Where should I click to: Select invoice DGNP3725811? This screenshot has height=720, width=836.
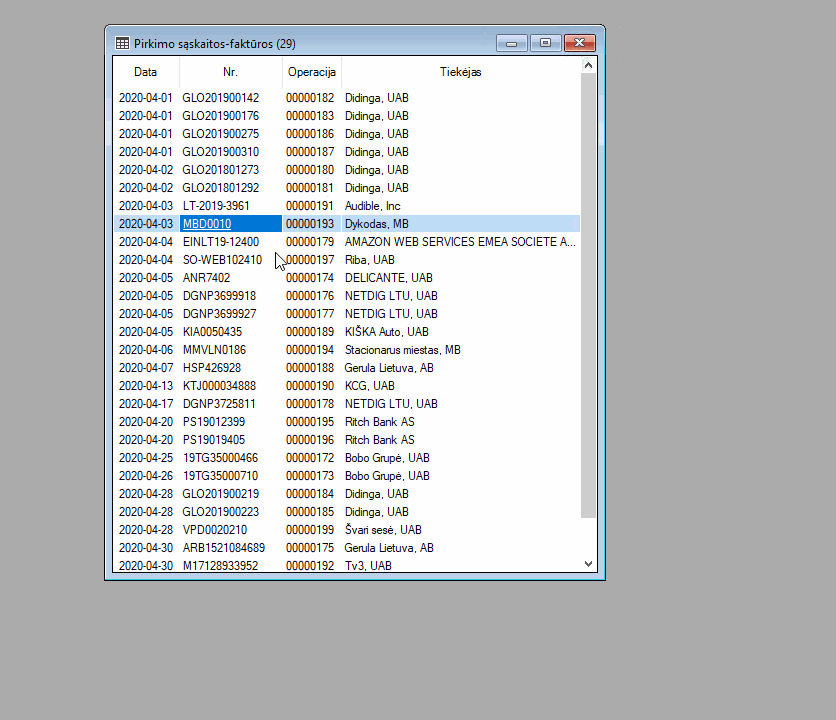coord(219,404)
